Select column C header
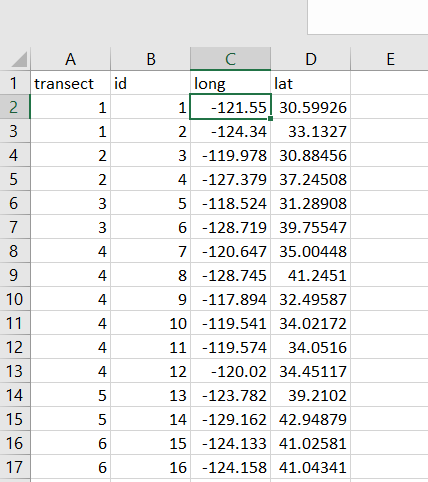Image resolution: width=428 pixels, height=482 pixels. coord(230,59)
